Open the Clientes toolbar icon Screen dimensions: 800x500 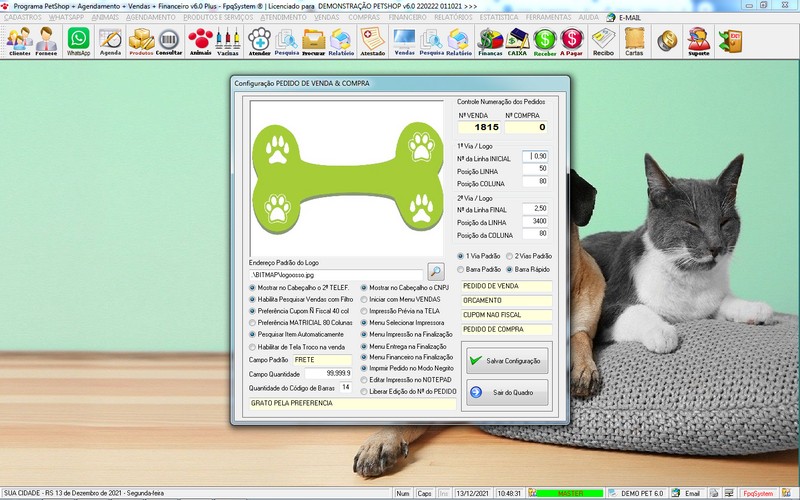(x=20, y=41)
